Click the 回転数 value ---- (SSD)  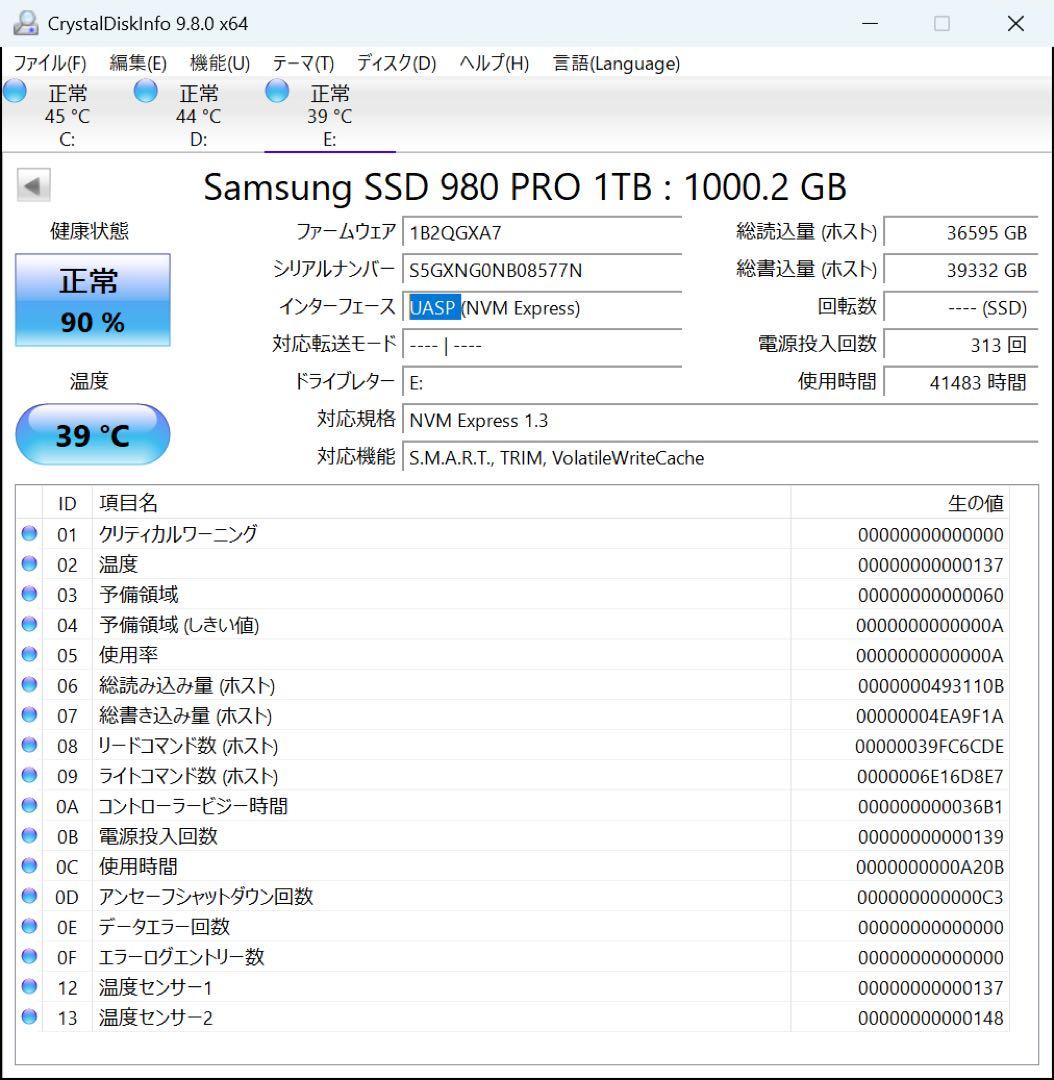[961, 307]
